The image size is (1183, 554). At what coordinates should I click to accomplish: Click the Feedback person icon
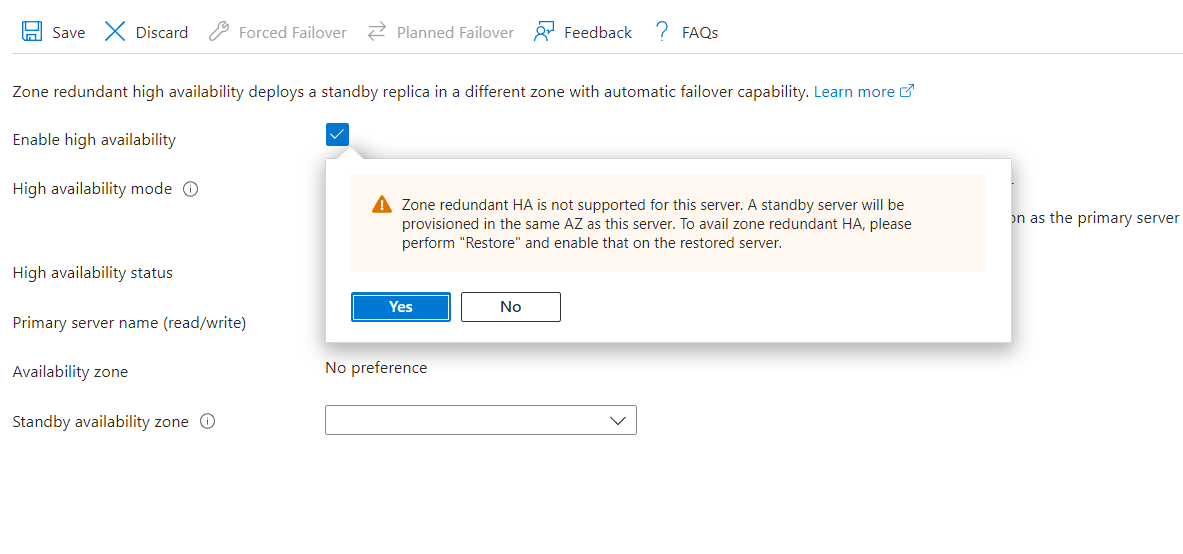pyautogui.click(x=544, y=32)
